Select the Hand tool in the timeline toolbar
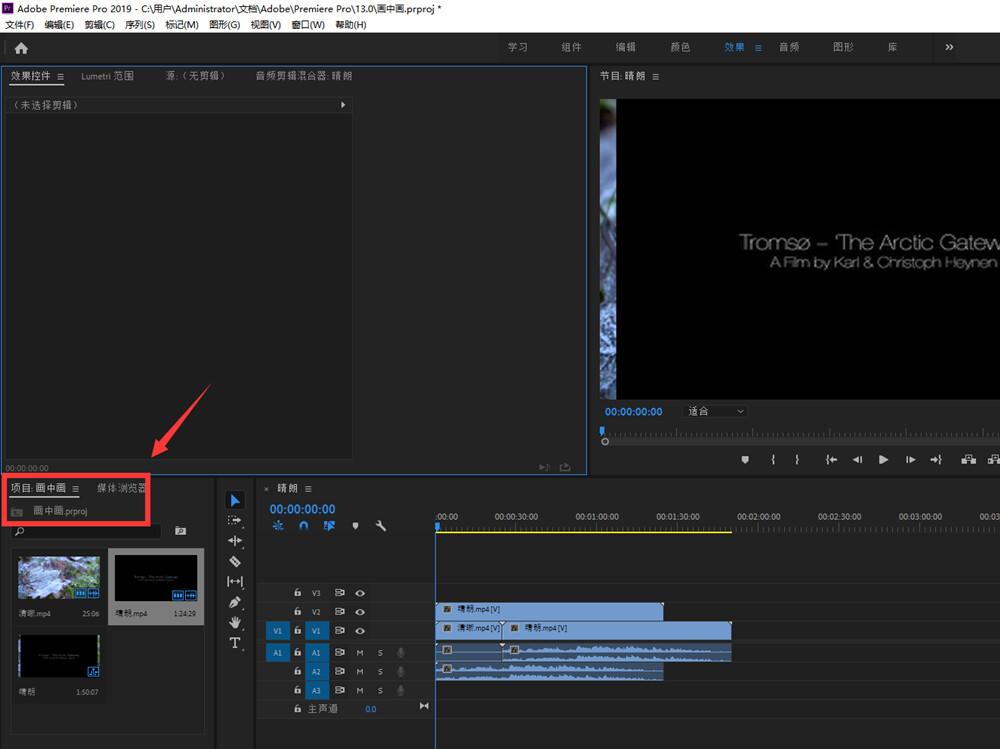This screenshot has height=749, width=1000. 235,623
